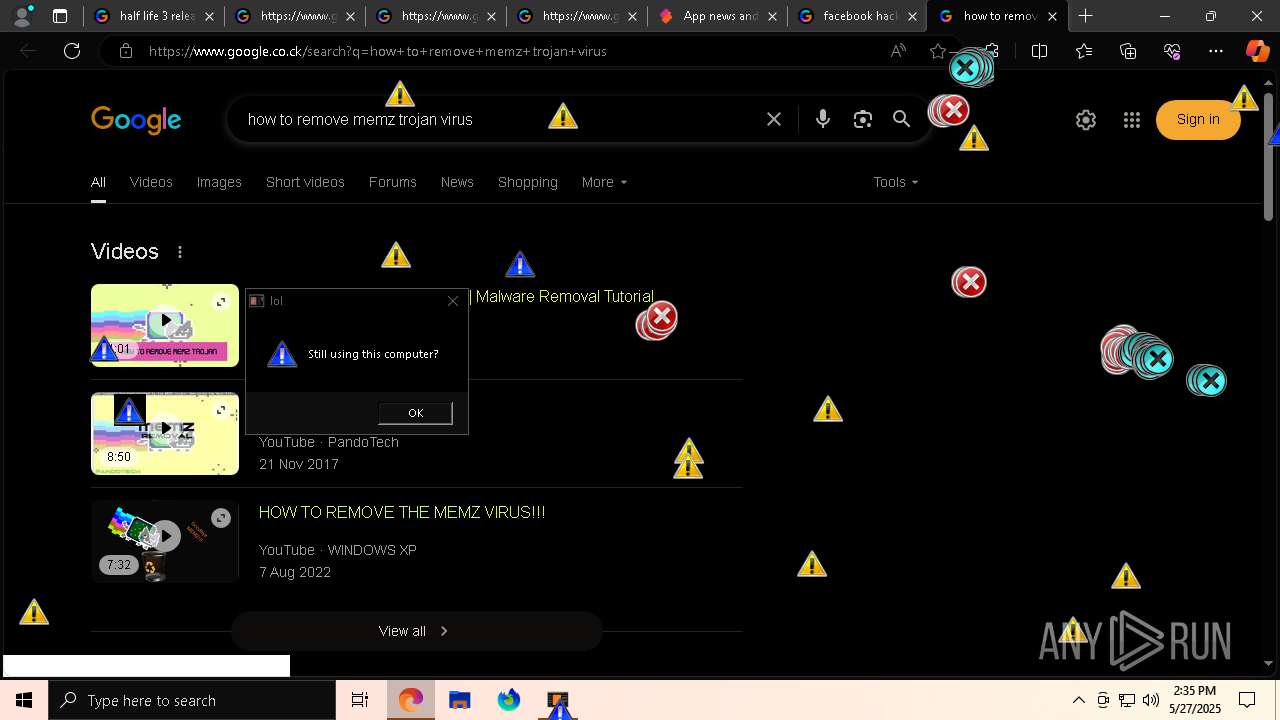This screenshot has width=1280, height=720.
Task: Start voice search with the microphone icon
Action: [x=822, y=119]
